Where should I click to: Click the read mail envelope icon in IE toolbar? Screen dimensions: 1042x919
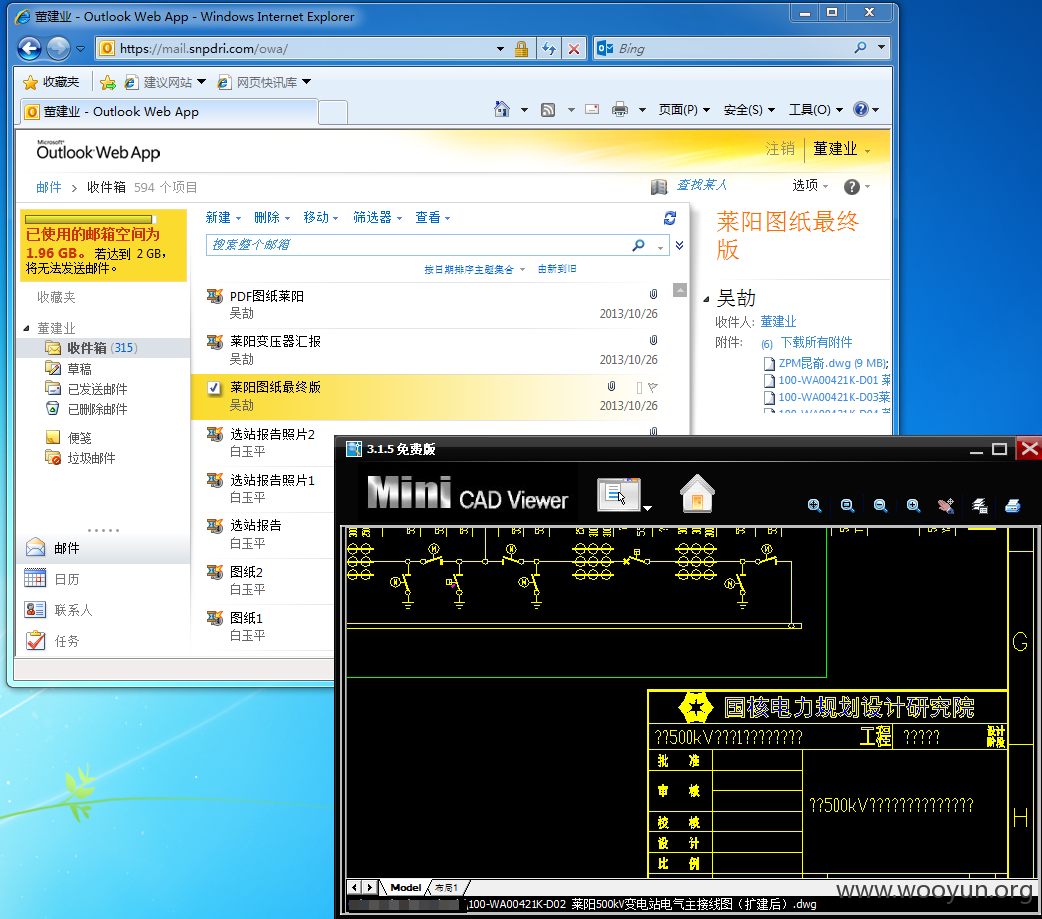(592, 109)
